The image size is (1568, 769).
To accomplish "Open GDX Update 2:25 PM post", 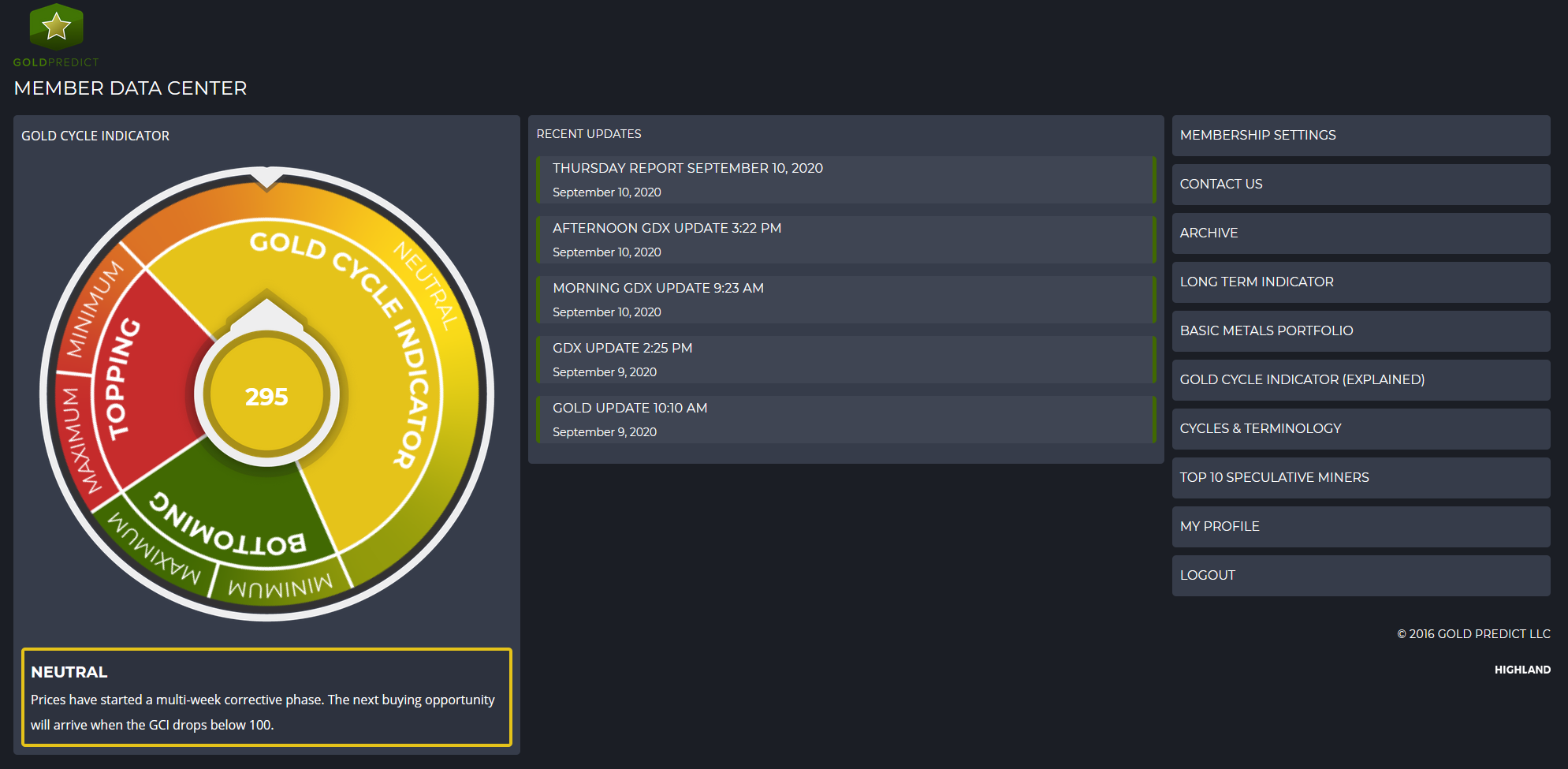I will [x=622, y=349].
